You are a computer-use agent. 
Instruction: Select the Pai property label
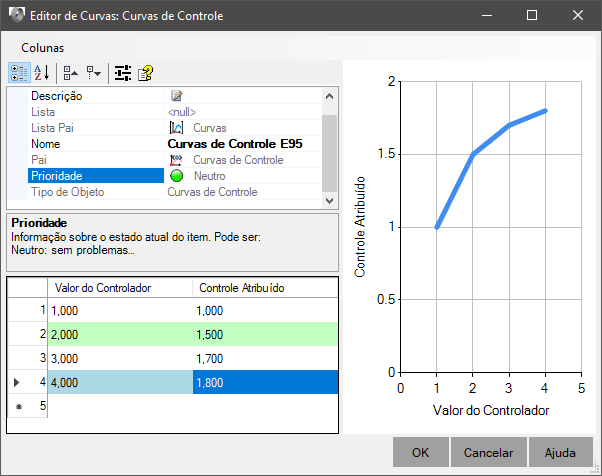pos(39,160)
